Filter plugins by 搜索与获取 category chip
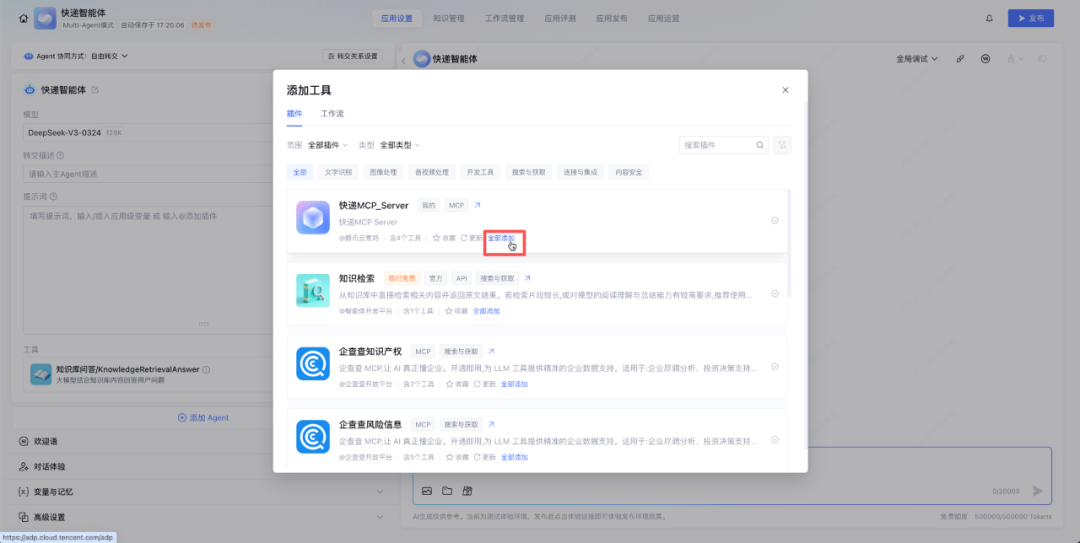Viewport: 1080px width, 543px height. (529, 172)
